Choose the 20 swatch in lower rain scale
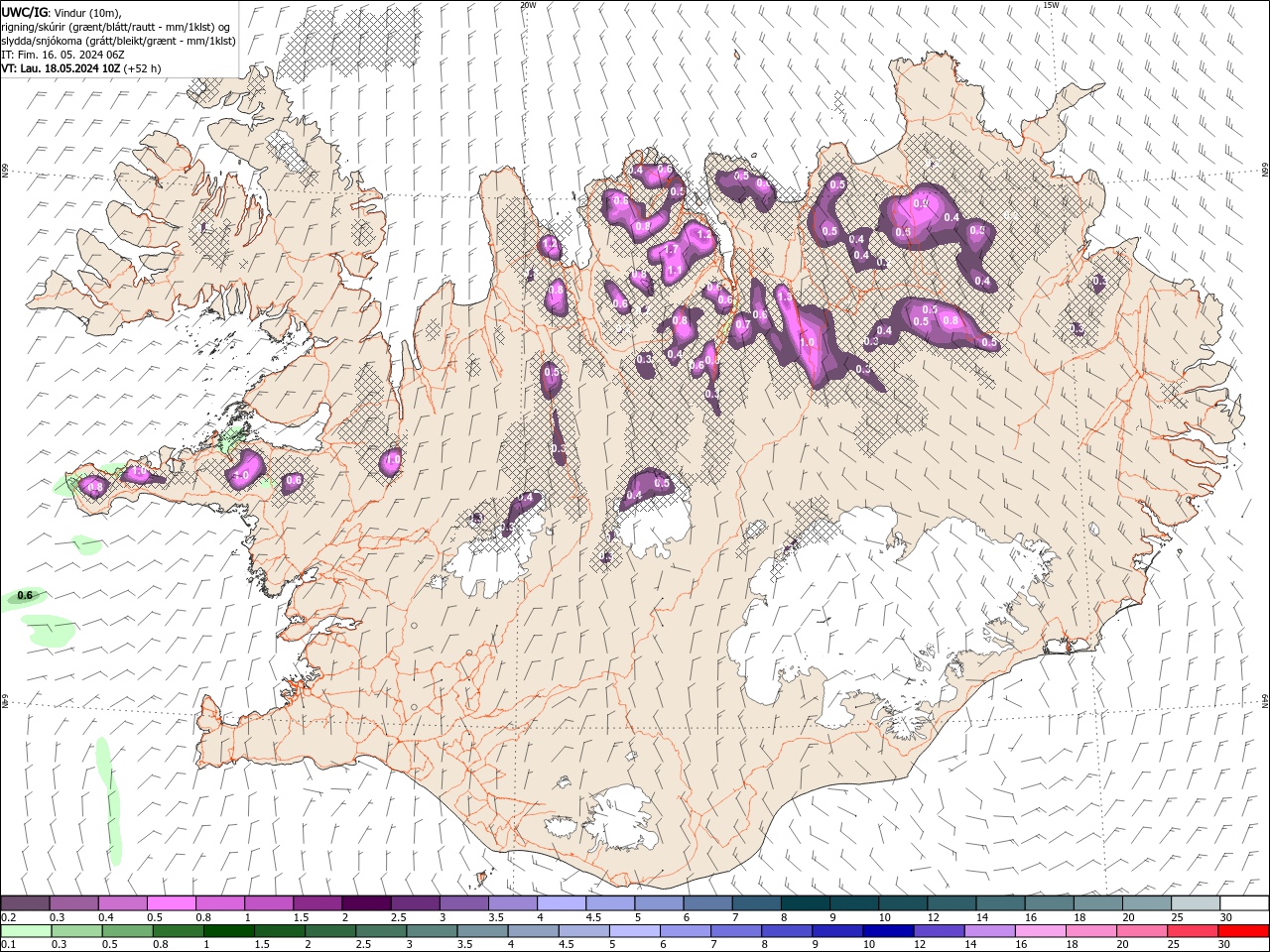Image resolution: width=1270 pixels, height=952 pixels. (x=1142, y=931)
